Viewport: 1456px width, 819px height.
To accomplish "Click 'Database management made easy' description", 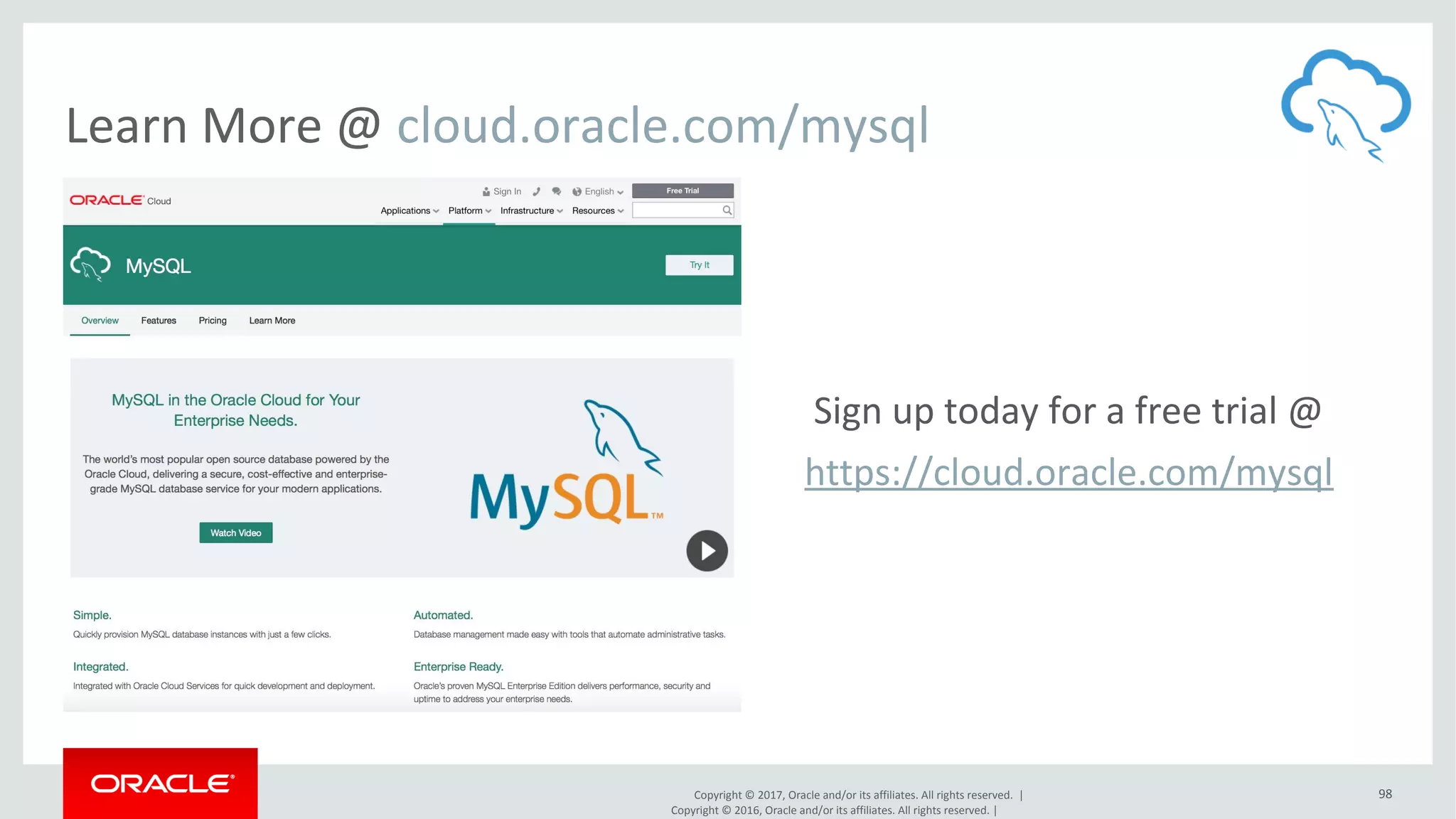I will (569, 634).
